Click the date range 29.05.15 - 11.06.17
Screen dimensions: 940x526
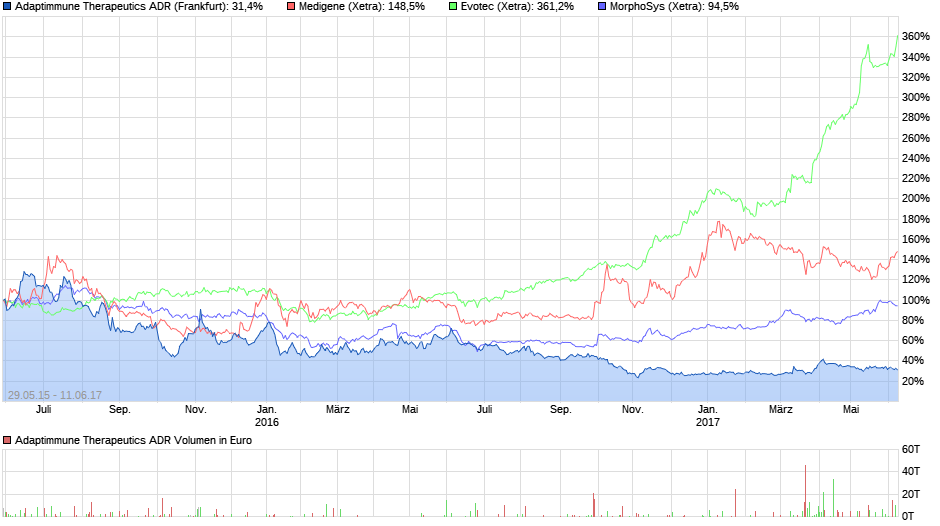(x=55, y=395)
